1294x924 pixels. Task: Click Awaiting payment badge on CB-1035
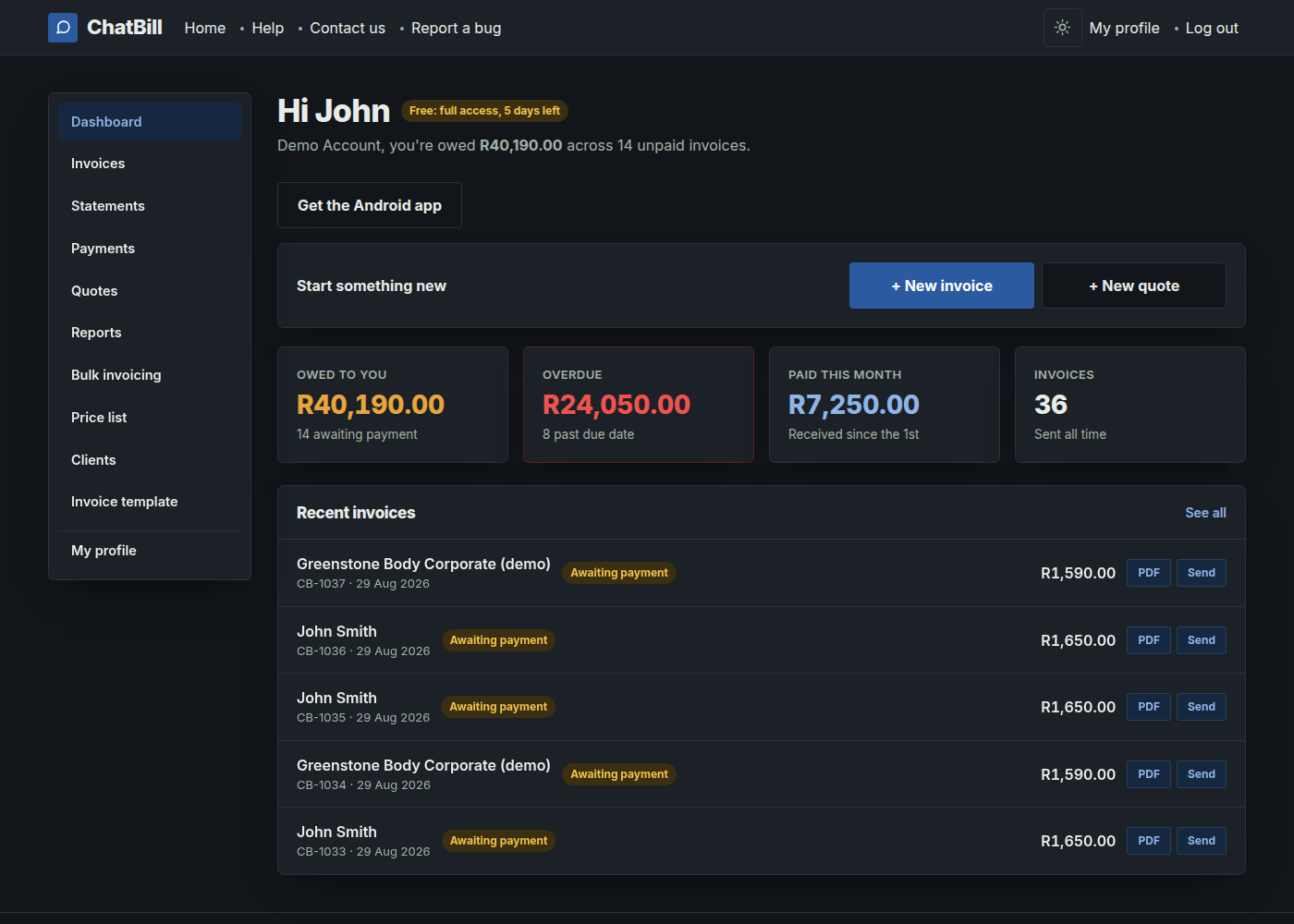(x=498, y=707)
